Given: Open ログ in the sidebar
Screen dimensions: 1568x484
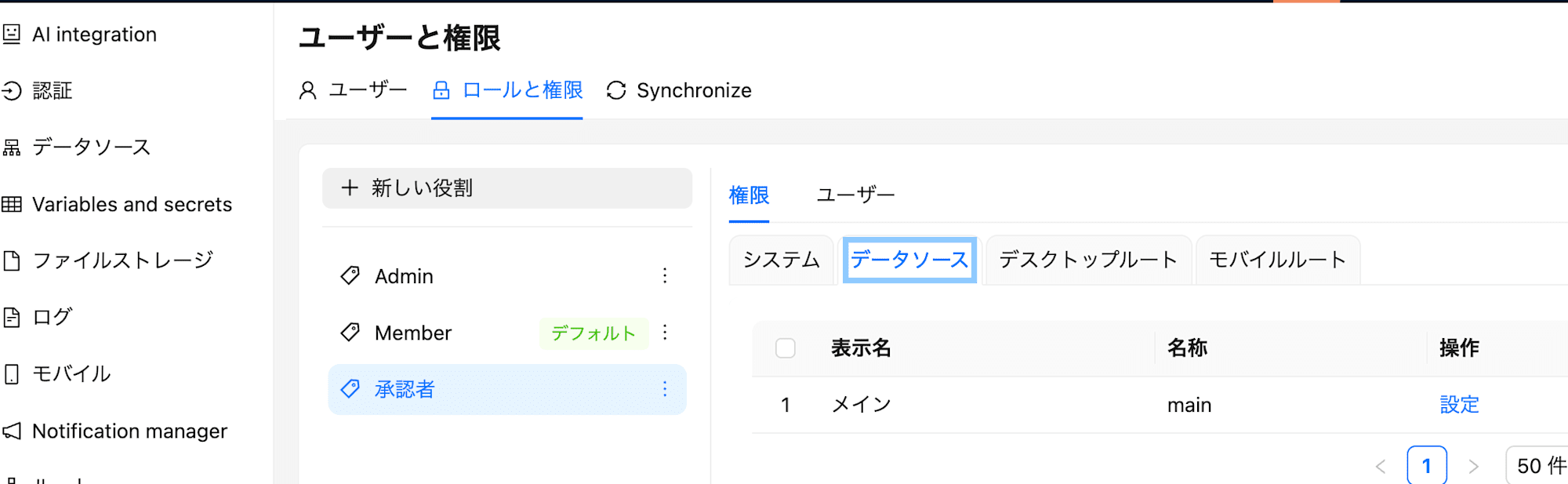Looking at the screenshot, I should (x=52, y=317).
